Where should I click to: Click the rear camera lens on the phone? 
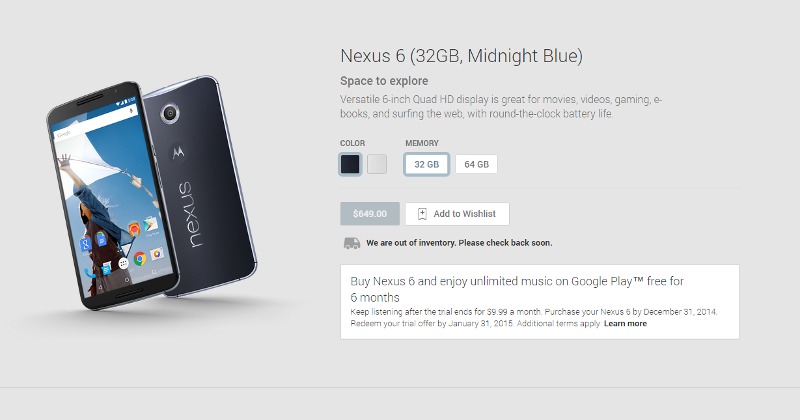click(x=169, y=113)
